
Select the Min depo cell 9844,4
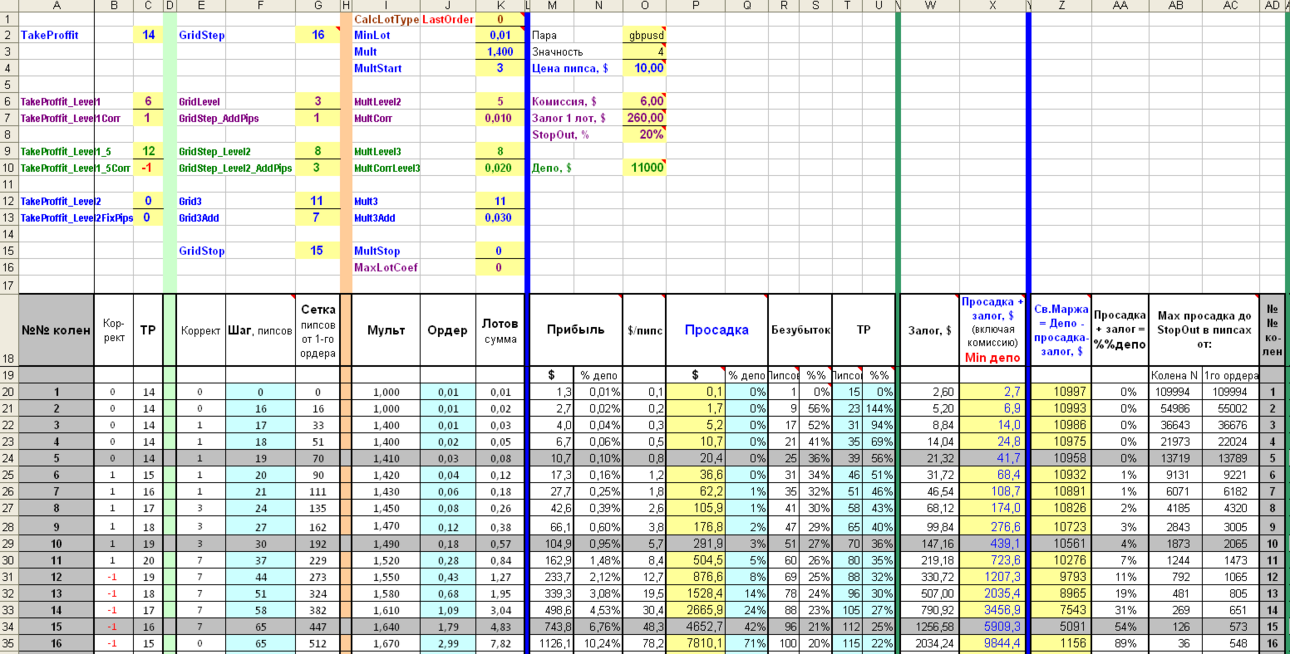(992, 643)
